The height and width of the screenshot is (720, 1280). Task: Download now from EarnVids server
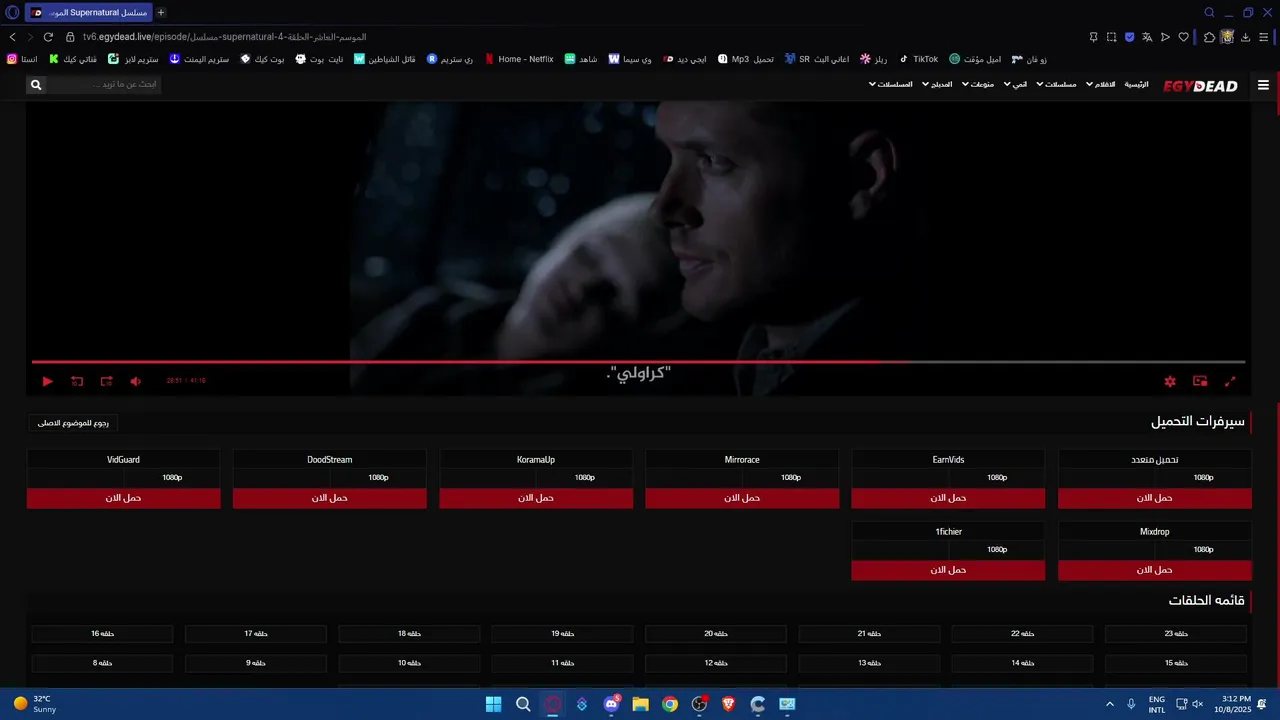pyautogui.click(x=948, y=498)
